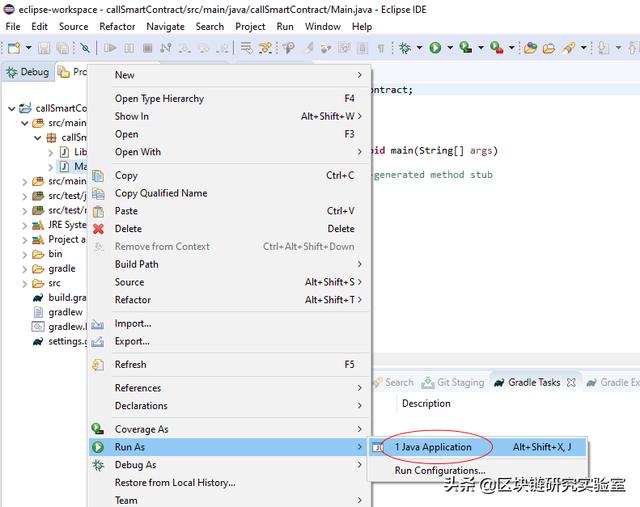Choose Refresh from context menu

[228, 365]
